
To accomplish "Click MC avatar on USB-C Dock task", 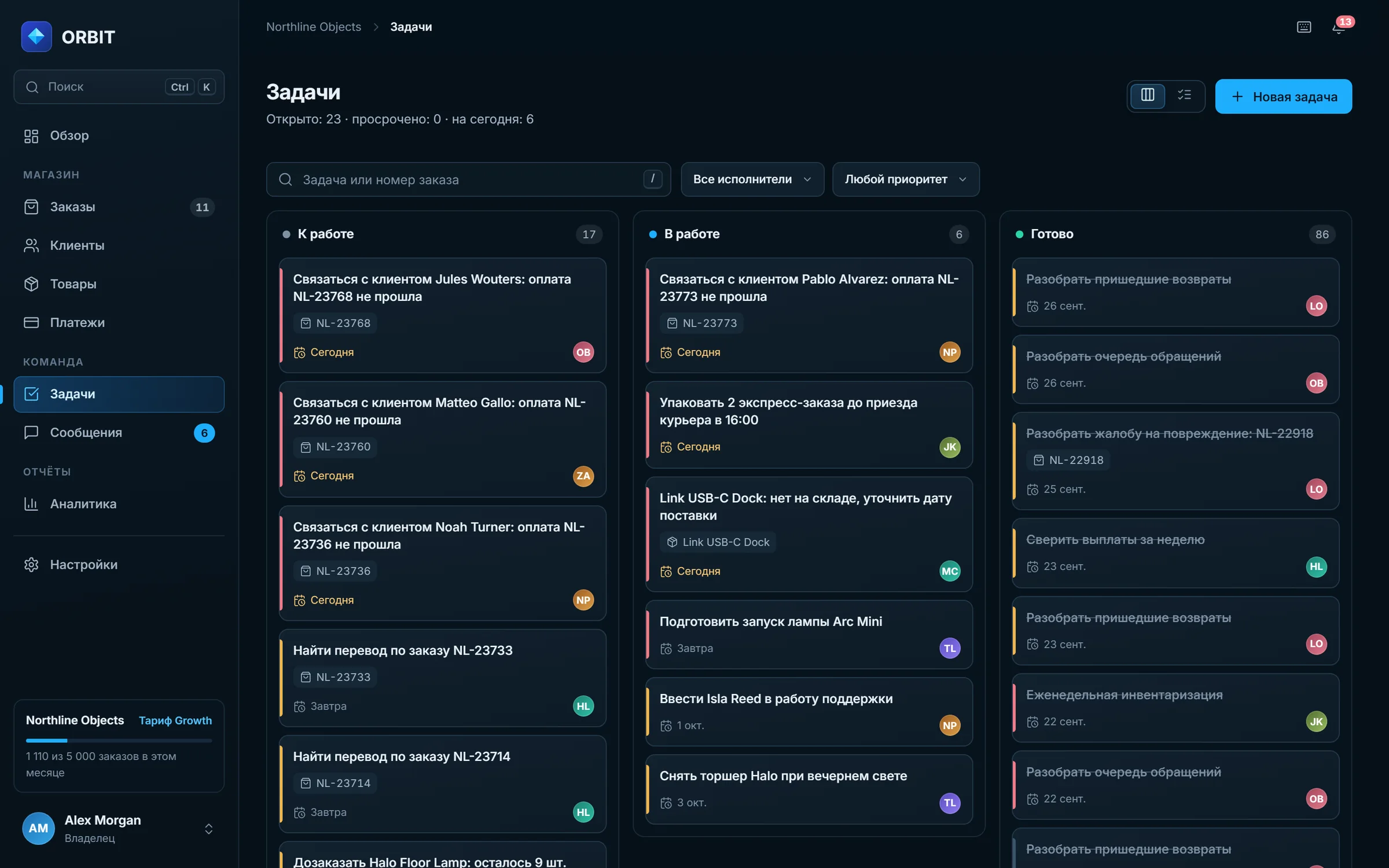I will 950,571.
